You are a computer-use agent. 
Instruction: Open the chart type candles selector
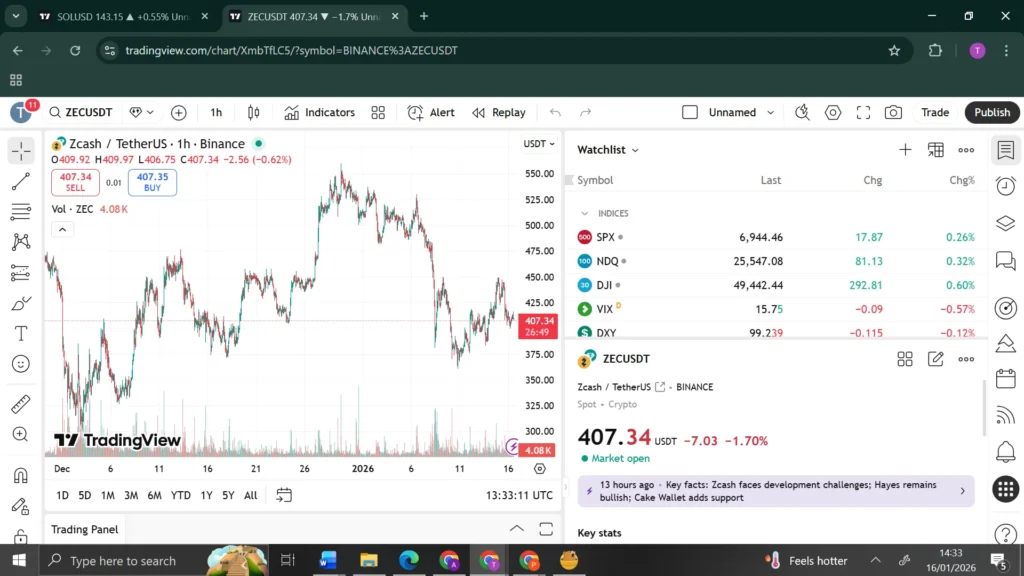(x=253, y=112)
